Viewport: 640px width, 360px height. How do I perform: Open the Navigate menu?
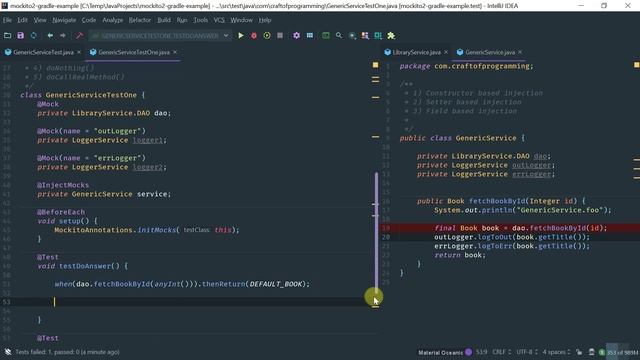[64, 20]
